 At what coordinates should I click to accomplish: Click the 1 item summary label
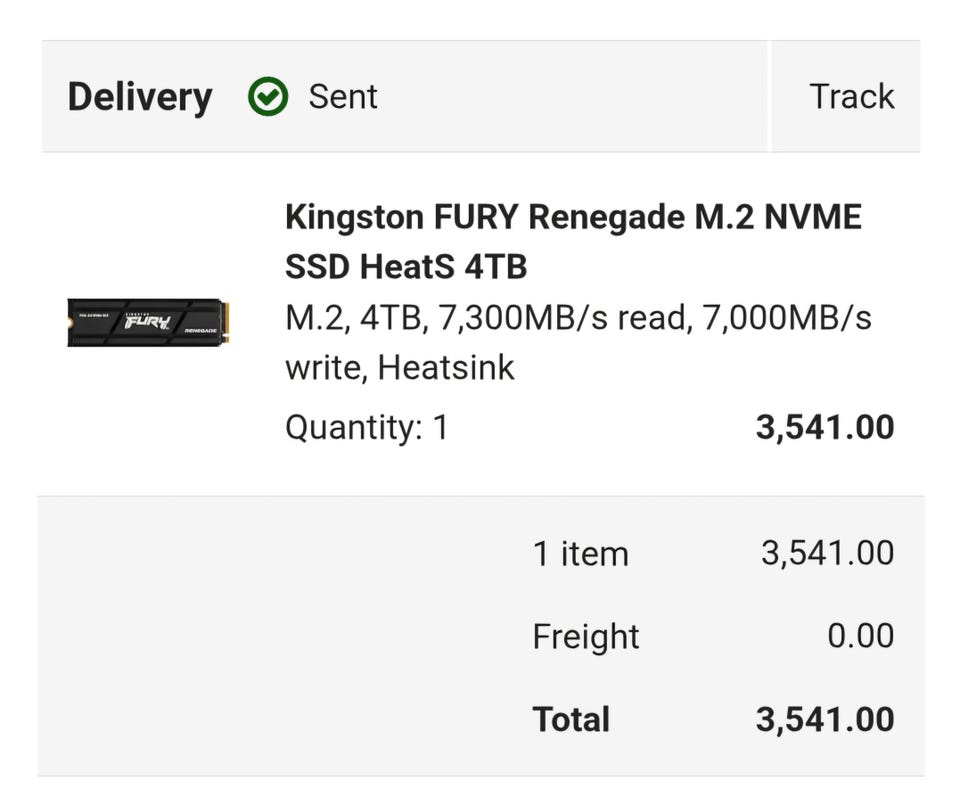tap(580, 553)
